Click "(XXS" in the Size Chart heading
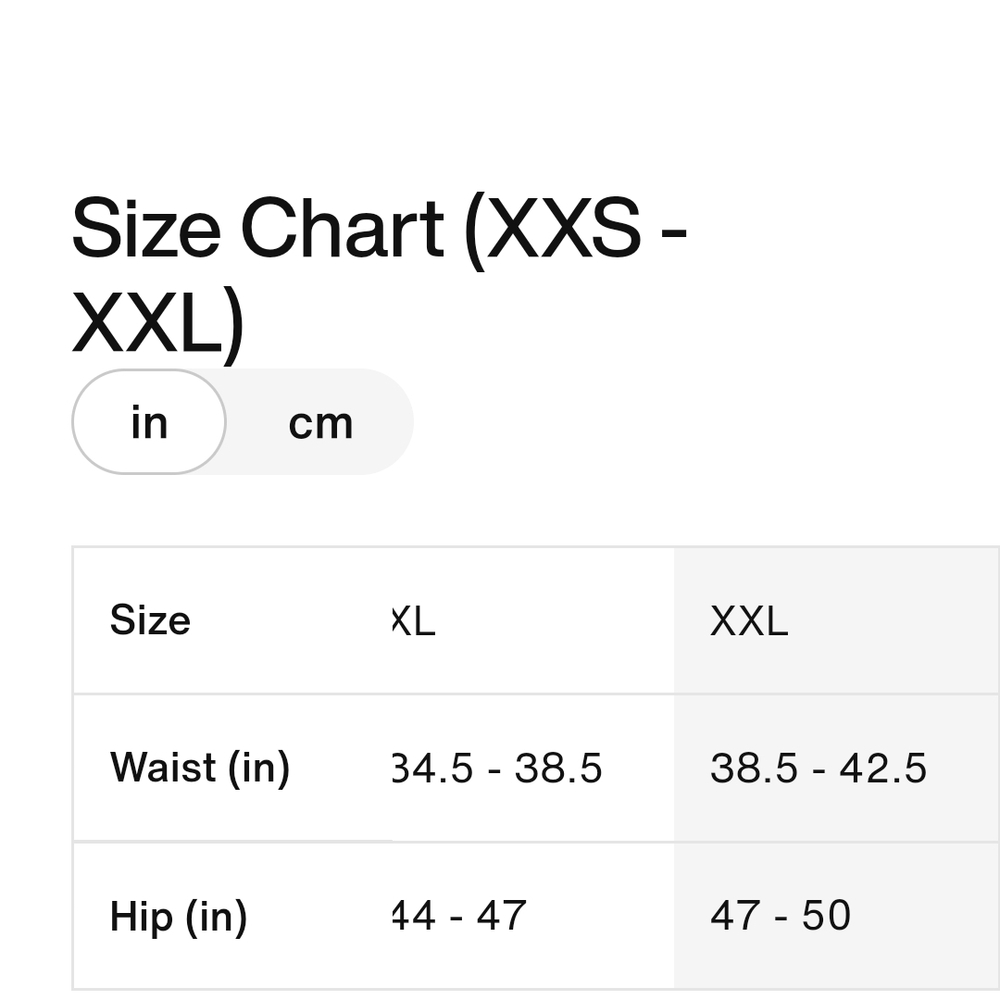Viewport: 1000px width, 1000px height. point(552,232)
